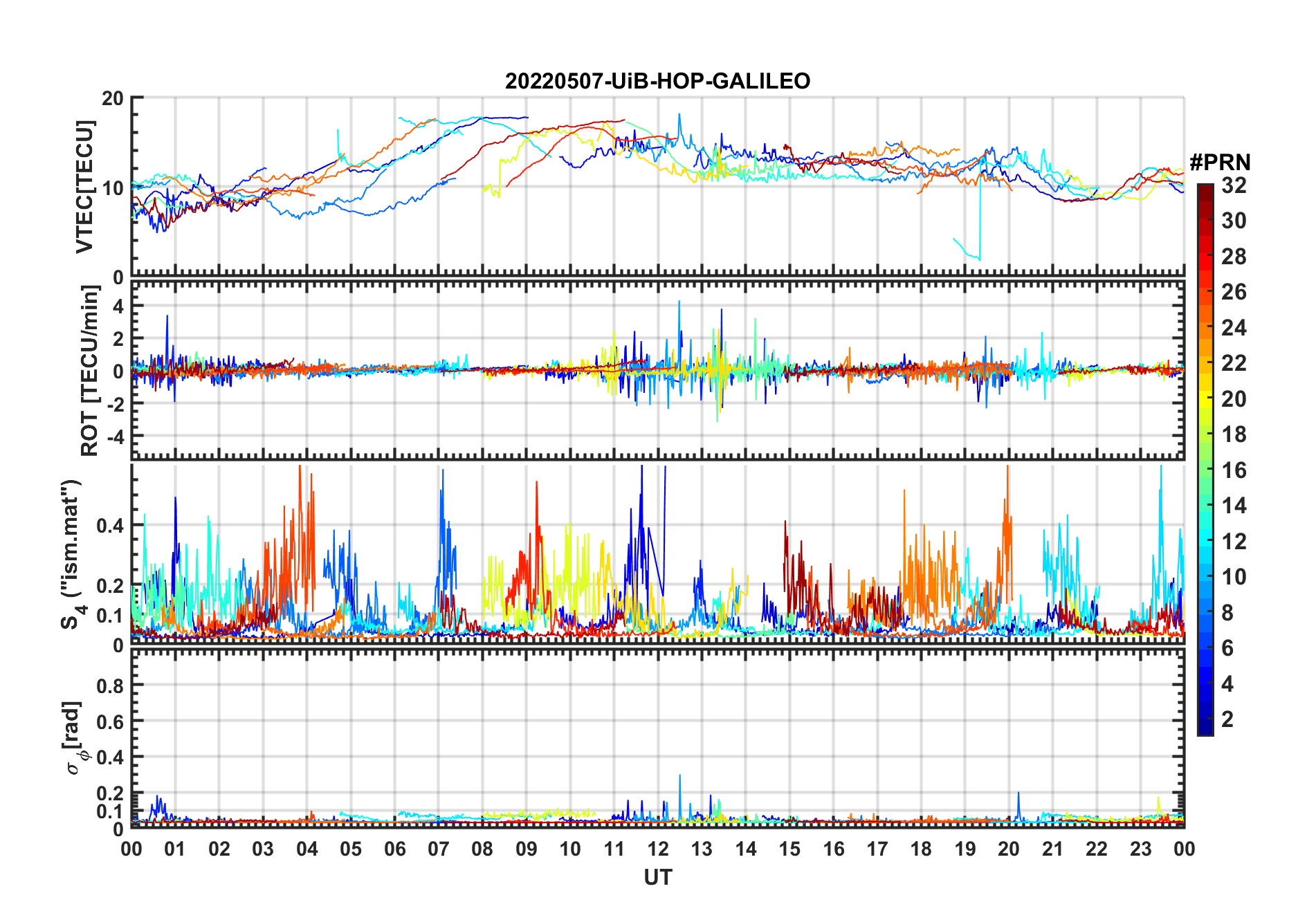This screenshot has height=920, width=1316.
Task: Select the #PRN colorbar title
Action: click(1220, 163)
